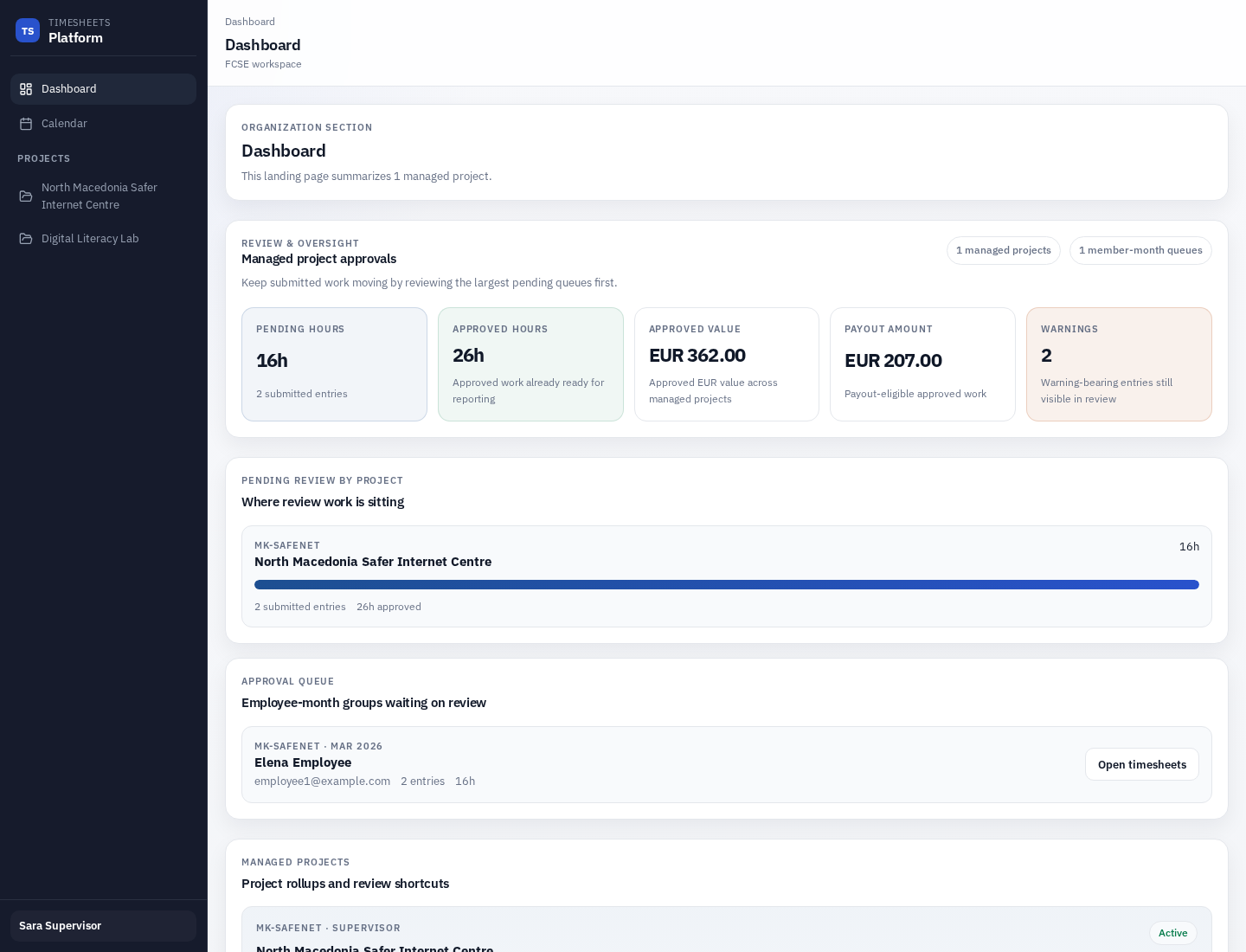Switch to the Calendar section
The width and height of the screenshot is (1246, 952).
(x=64, y=124)
